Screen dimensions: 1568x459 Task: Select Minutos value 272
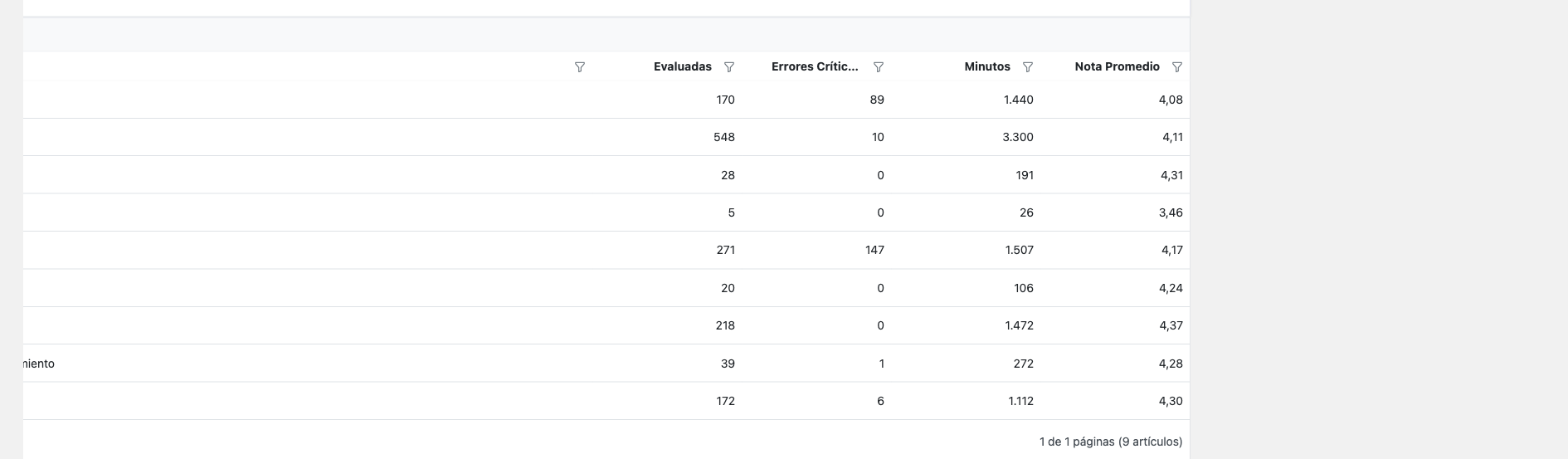(1024, 364)
